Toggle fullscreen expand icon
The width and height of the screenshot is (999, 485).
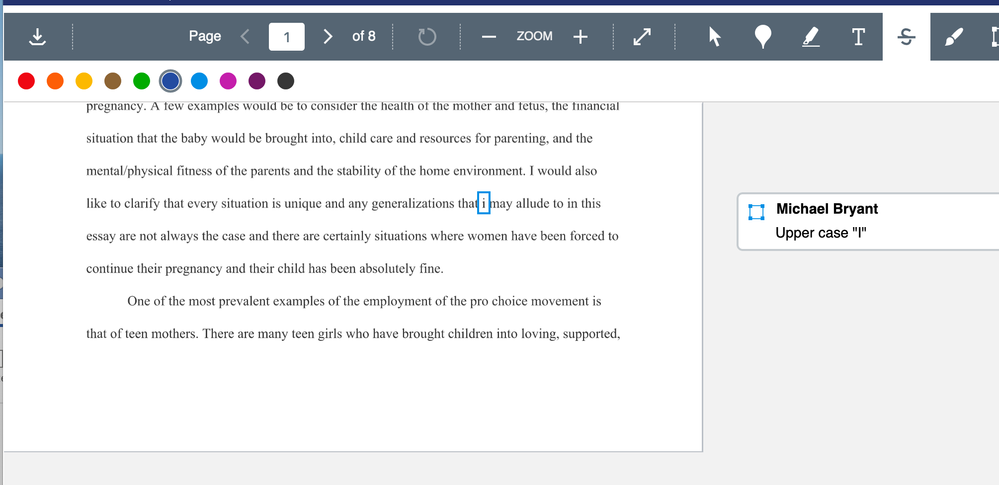pos(643,37)
